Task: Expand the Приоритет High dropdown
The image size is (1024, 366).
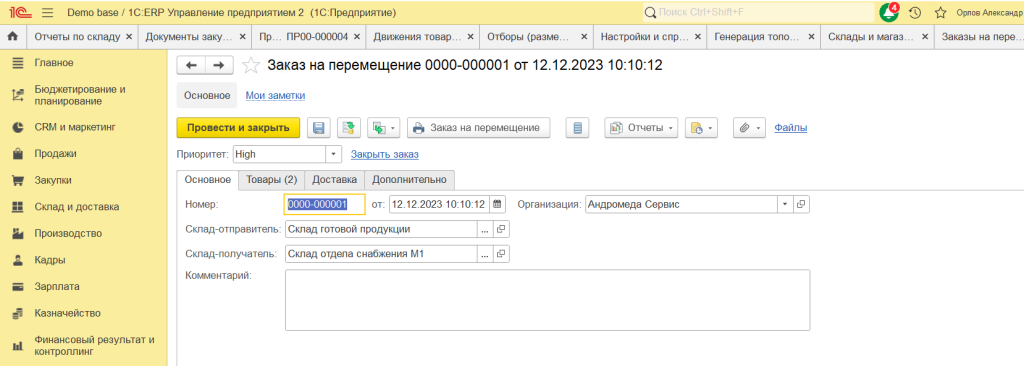Action: (x=334, y=154)
